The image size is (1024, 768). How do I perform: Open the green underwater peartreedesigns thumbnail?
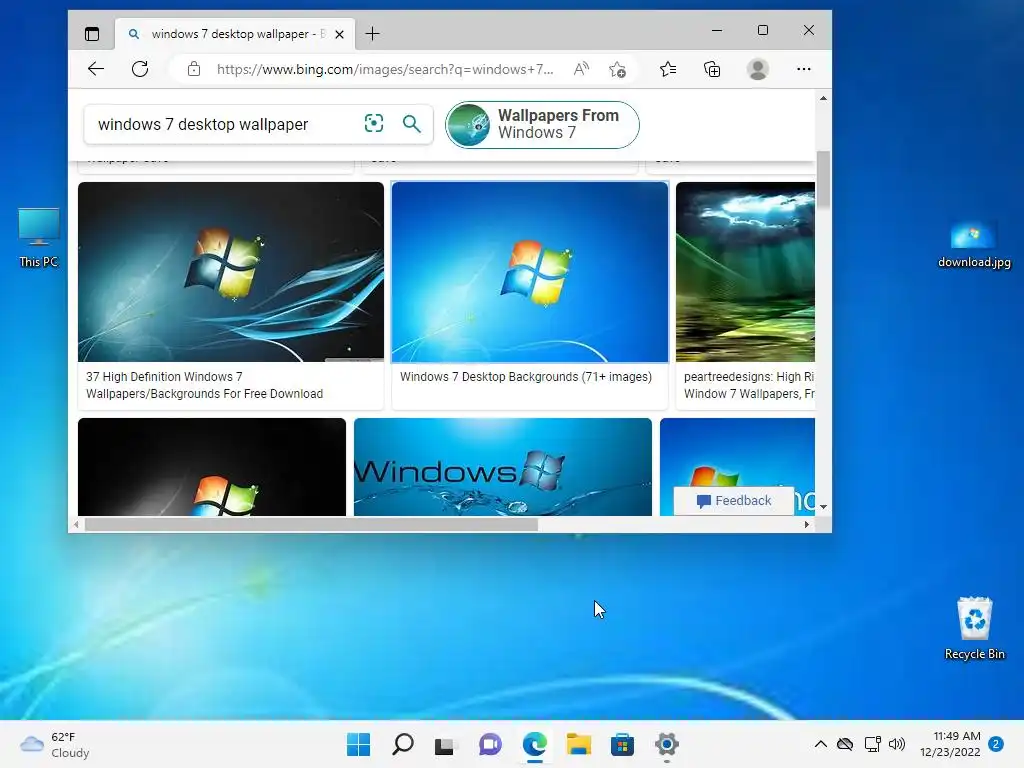pos(745,272)
